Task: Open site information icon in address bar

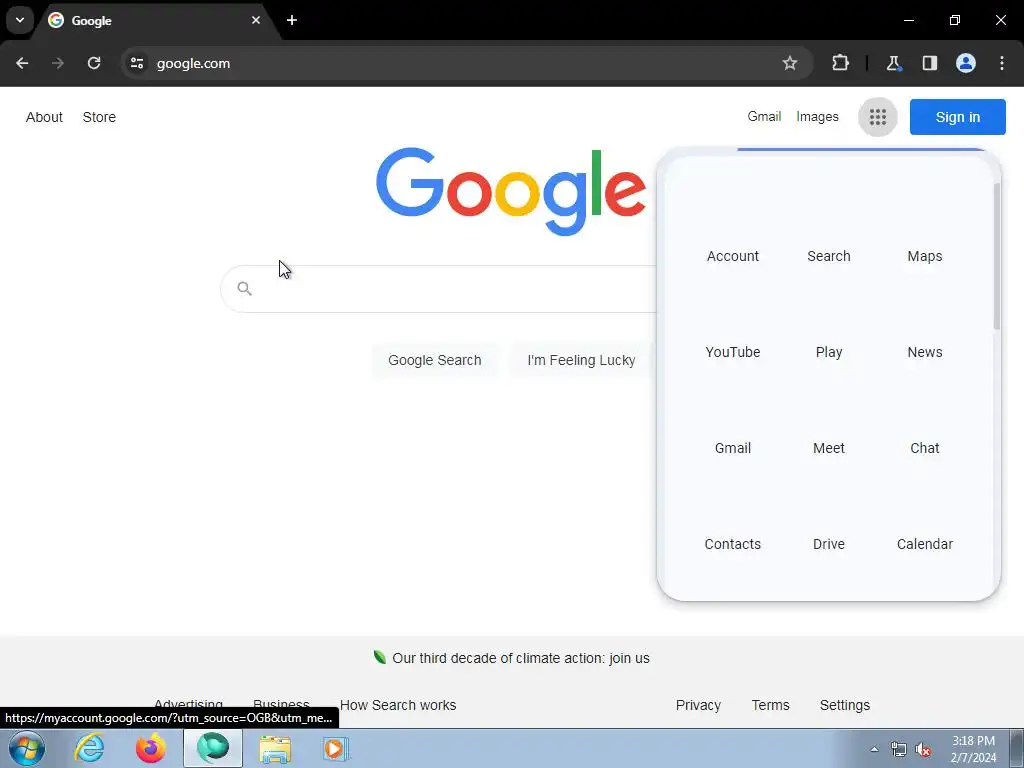Action: click(x=137, y=63)
